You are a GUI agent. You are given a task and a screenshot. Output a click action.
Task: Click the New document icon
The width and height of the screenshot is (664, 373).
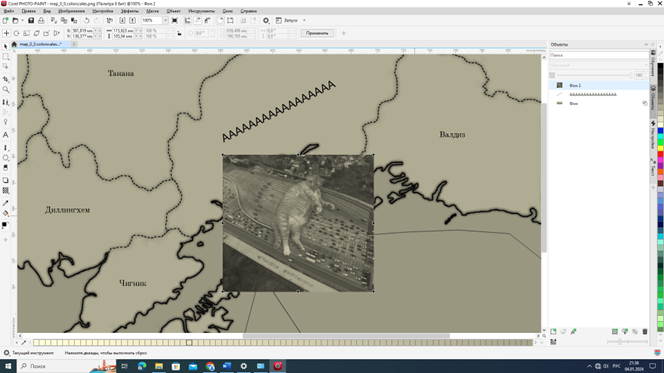(x=6, y=20)
